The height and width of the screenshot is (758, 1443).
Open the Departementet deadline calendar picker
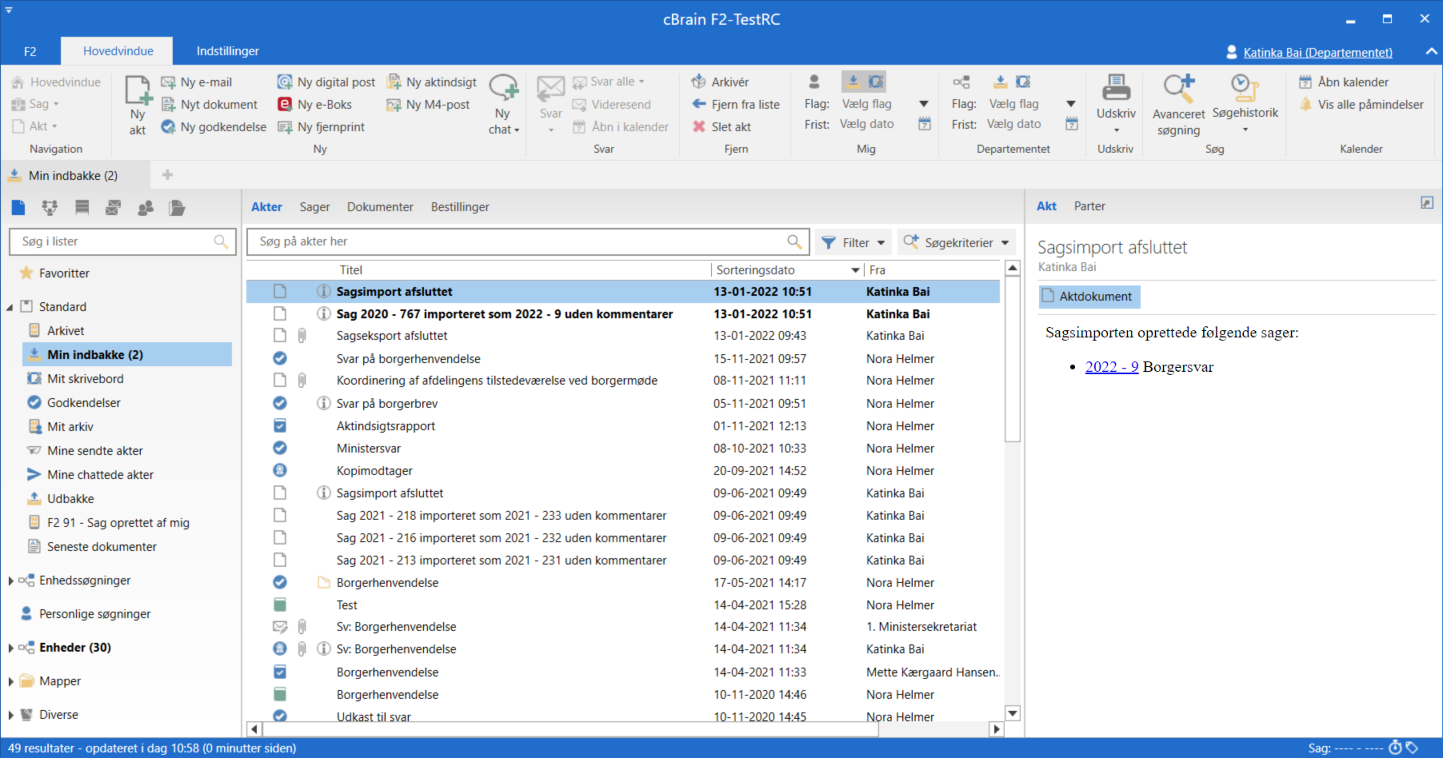pyautogui.click(x=1072, y=124)
